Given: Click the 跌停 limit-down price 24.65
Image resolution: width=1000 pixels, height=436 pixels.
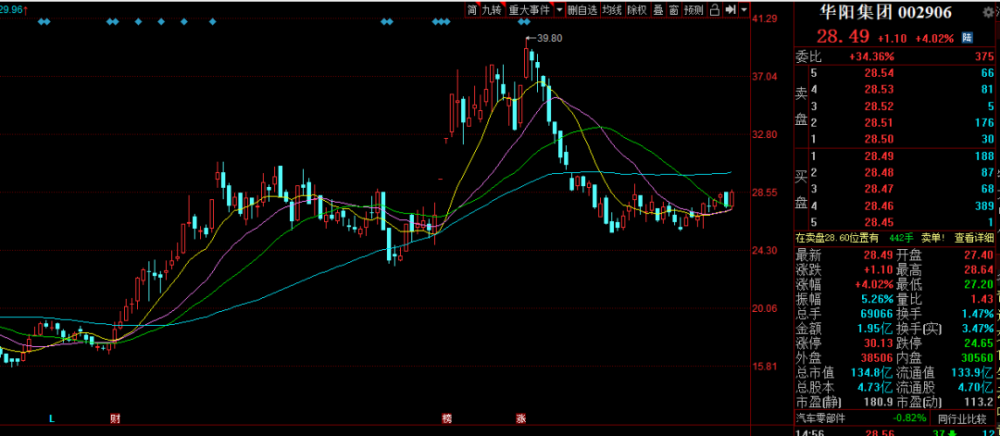Looking at the screenshot, I should 979,344.
